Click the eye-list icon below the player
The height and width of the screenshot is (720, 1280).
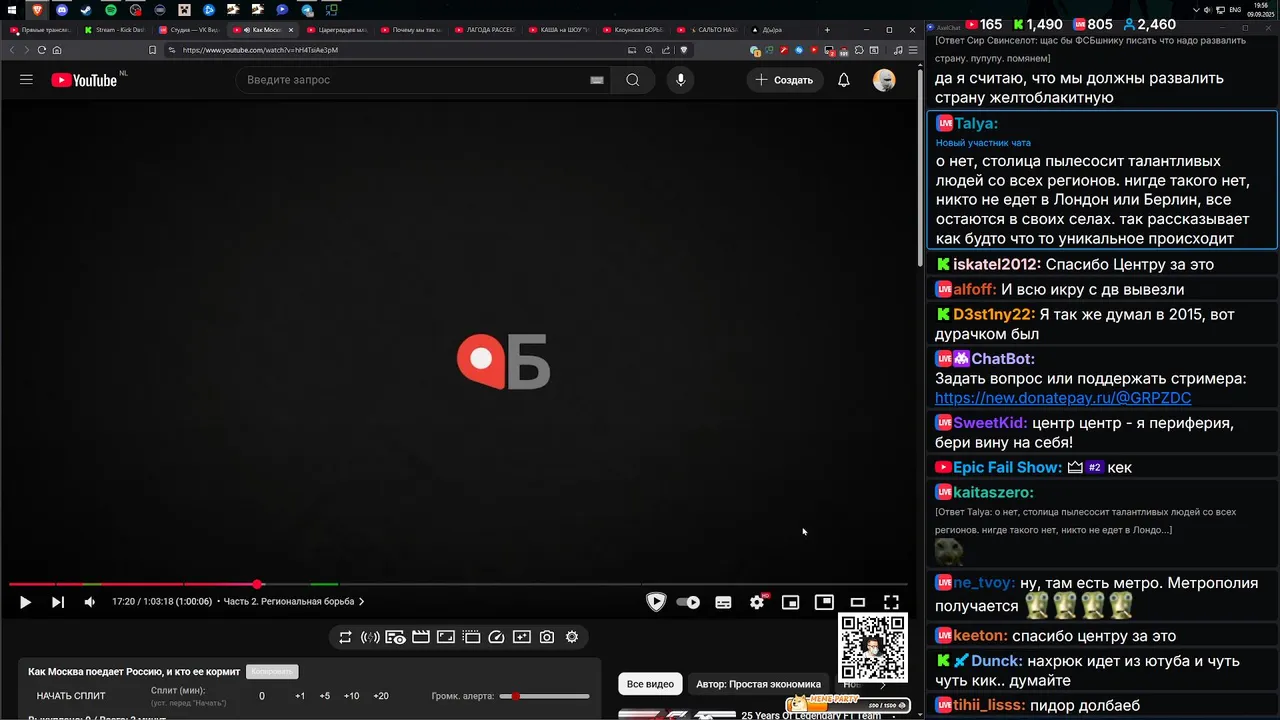[395, 637]
